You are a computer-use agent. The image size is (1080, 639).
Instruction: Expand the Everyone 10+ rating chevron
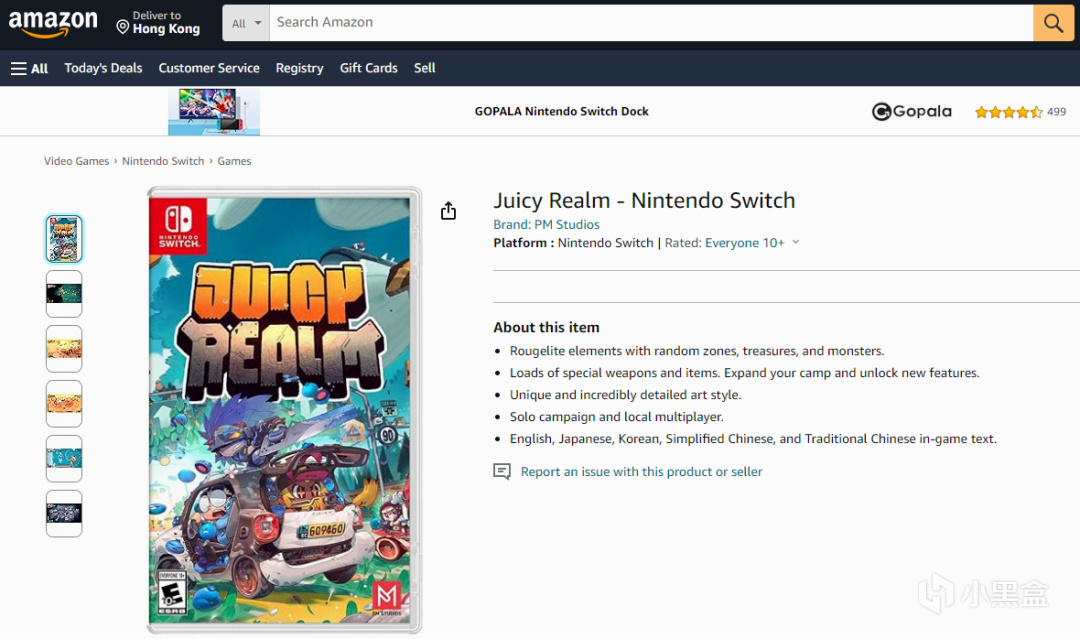(x=796, y=242)
